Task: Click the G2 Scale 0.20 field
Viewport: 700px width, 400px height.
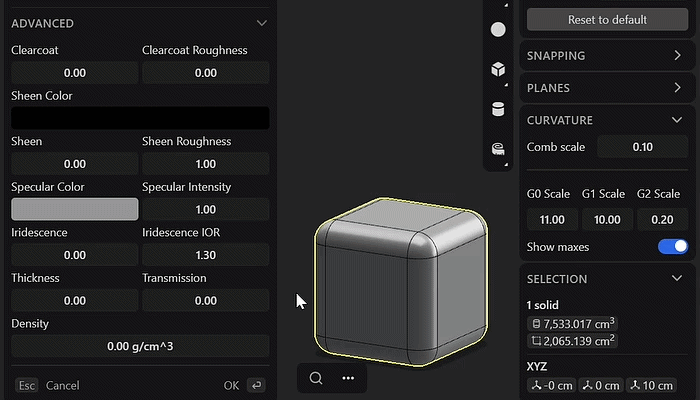Action: click(x=662, y=220)
